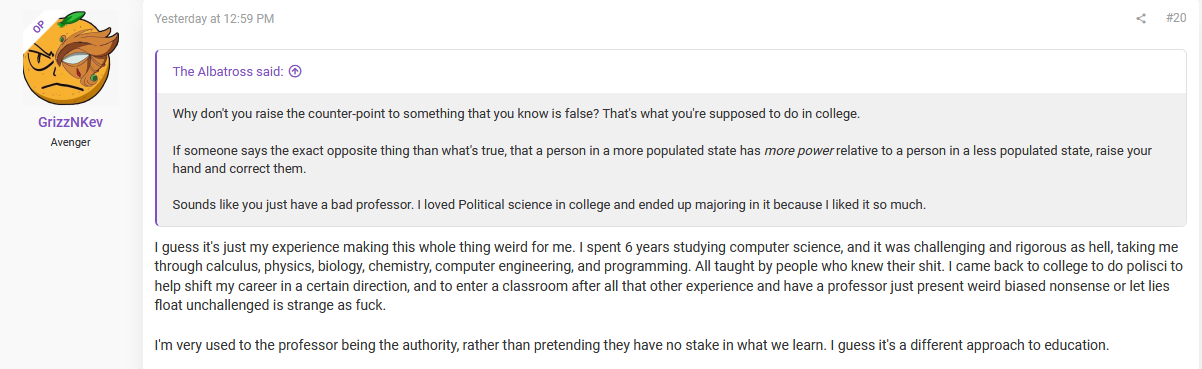Click the OP badge on the avatar
1202x369 pixels.
pos(39,26)
